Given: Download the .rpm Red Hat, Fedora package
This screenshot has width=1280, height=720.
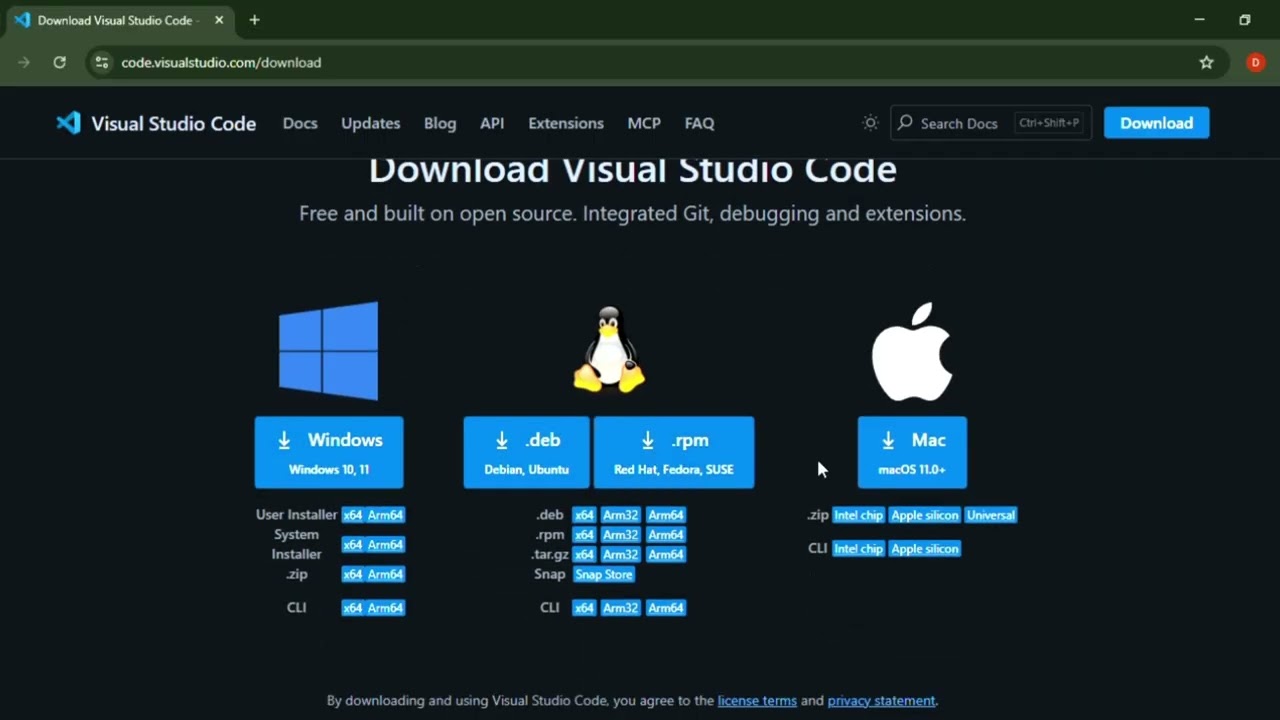Looking at the screenshot, I should (x=674, y=452).
